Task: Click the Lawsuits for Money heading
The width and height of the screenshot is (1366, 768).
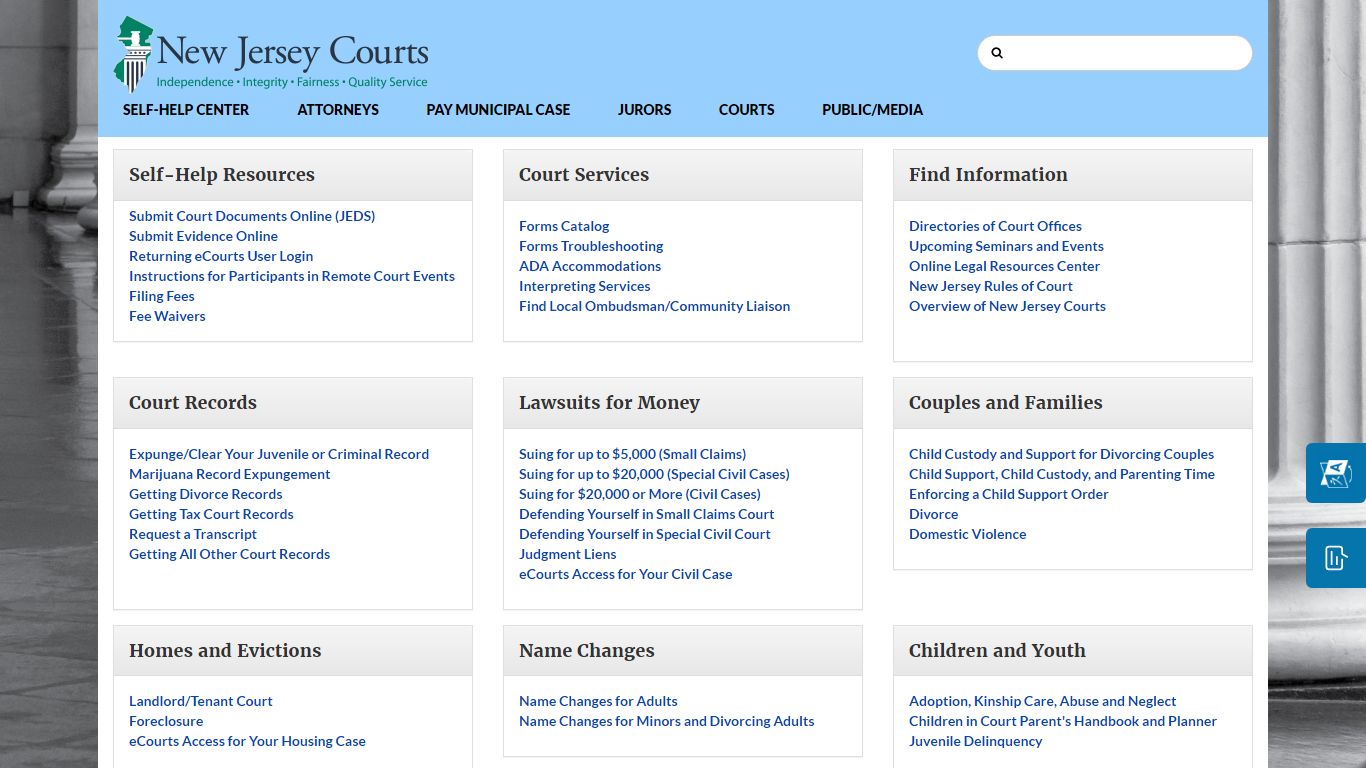Action: tap(609, 403)
